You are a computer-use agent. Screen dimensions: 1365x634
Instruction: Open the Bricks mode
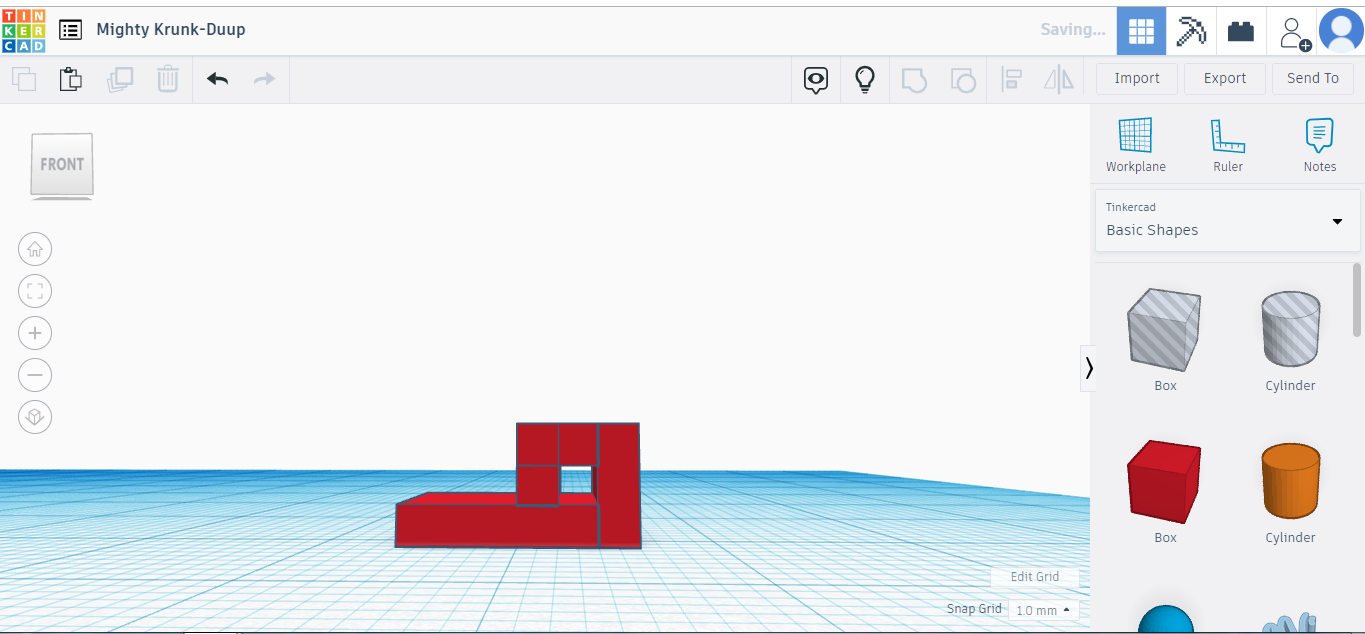click(1241, 30)
